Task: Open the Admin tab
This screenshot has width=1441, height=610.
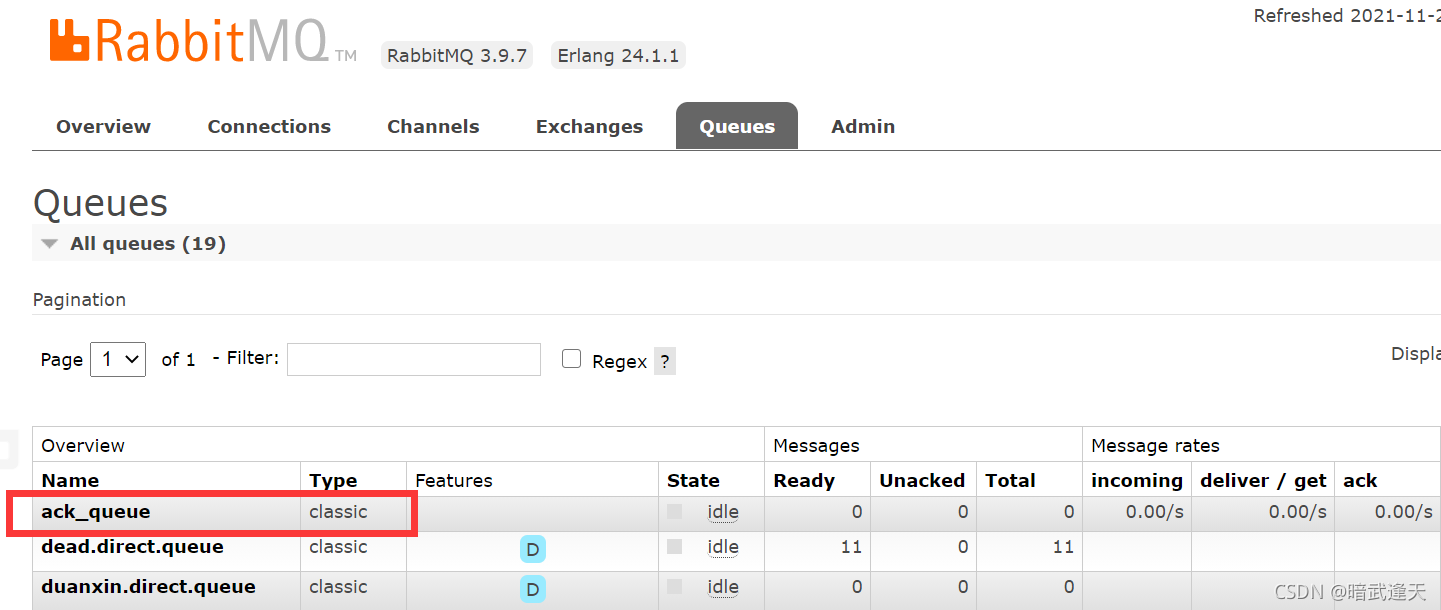Action: 863,127
